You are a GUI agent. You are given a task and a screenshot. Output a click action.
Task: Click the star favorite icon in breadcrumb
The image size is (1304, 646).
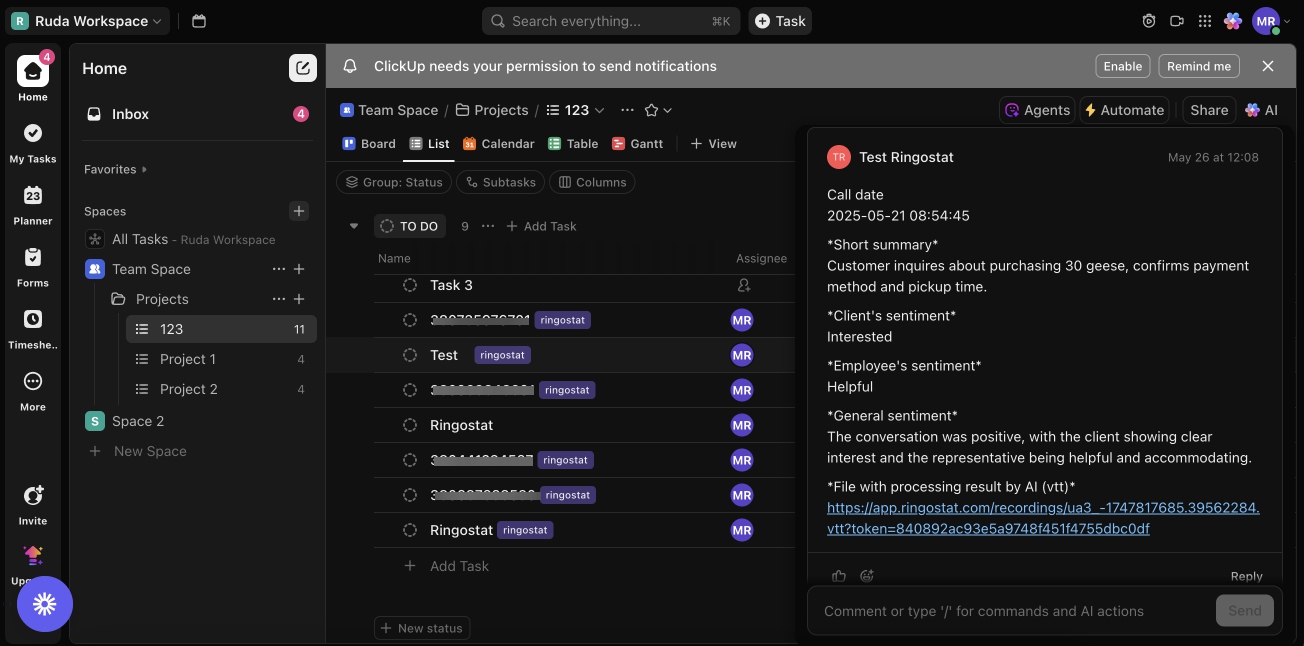(x=652, y=110)
